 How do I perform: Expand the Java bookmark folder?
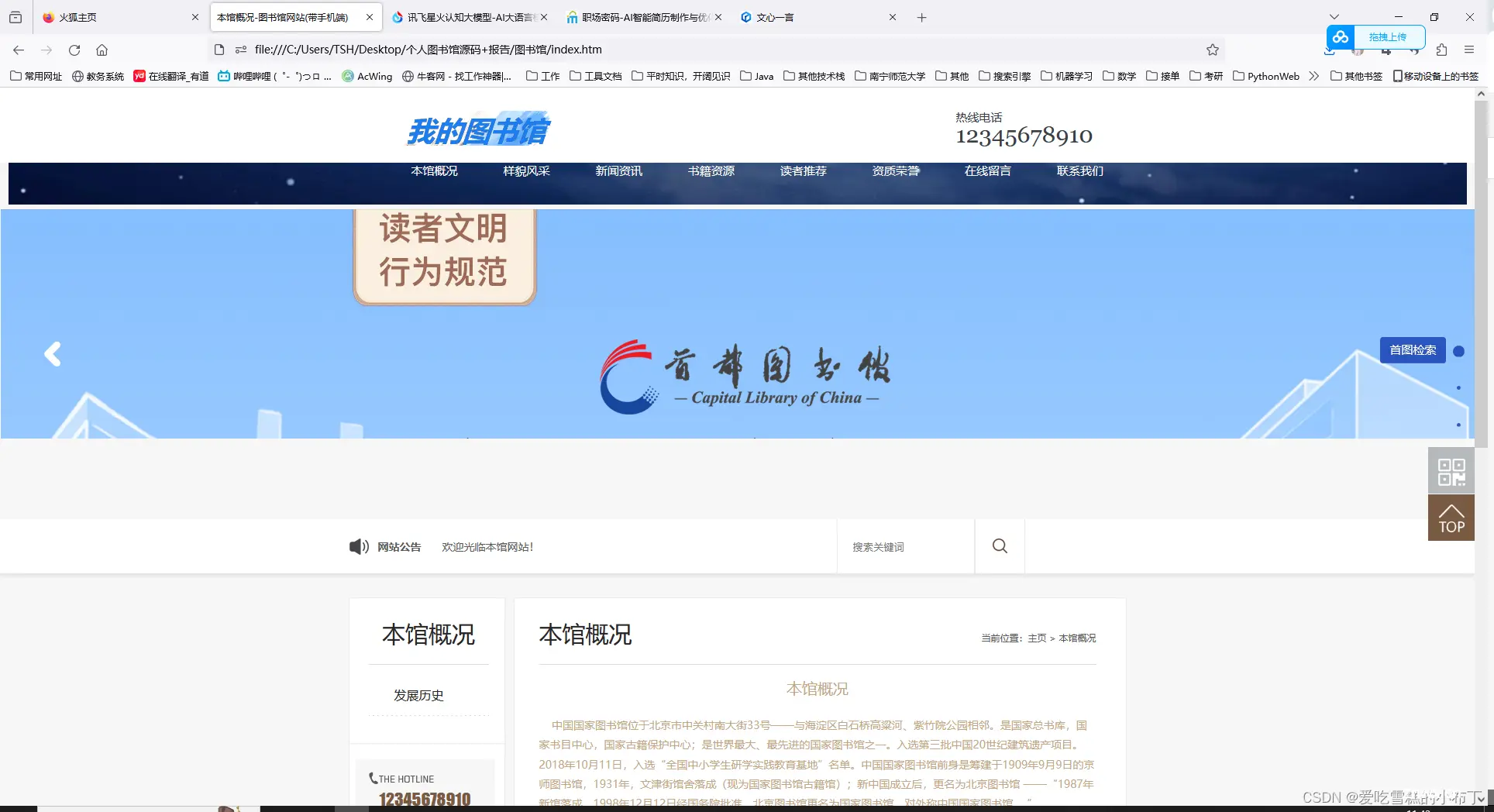coord(756,76)
